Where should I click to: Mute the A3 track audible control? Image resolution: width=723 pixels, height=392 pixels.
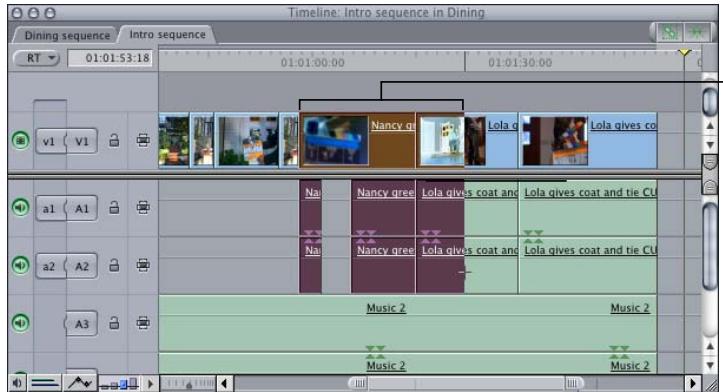pos(20,323)
